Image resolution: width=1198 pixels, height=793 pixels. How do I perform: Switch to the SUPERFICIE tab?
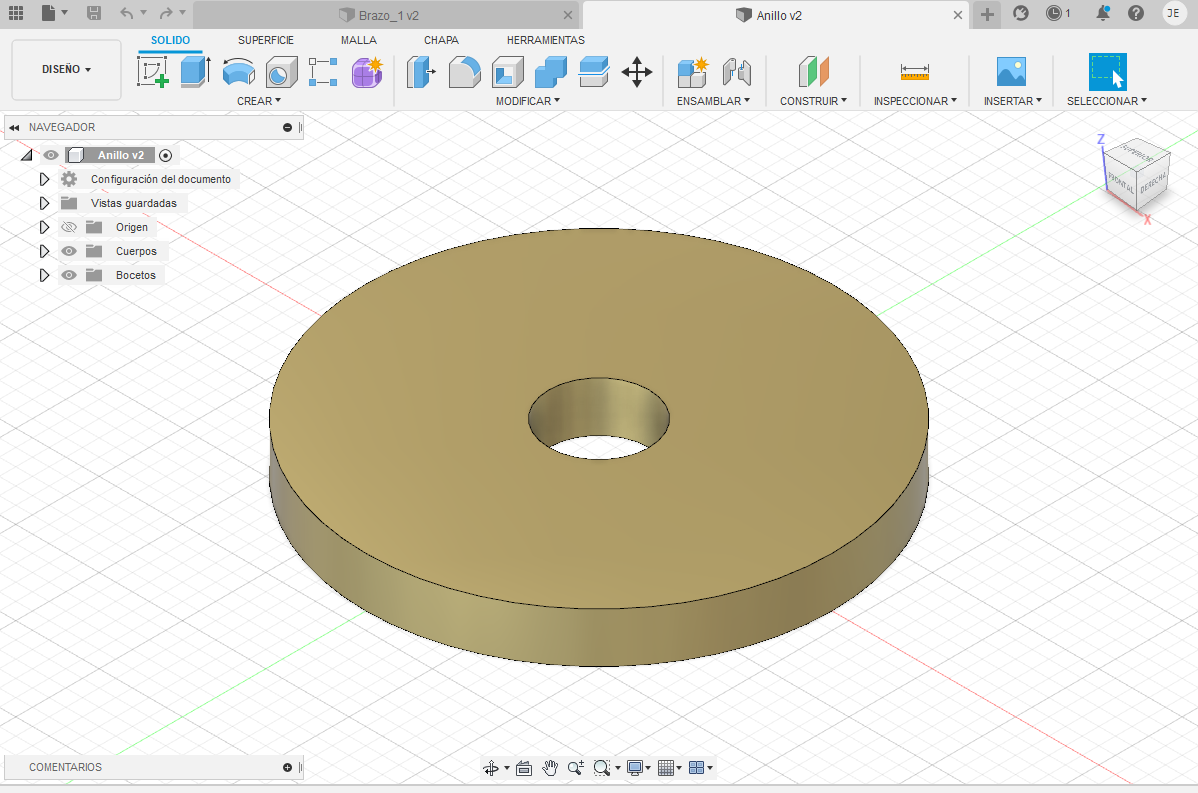[266, 40]
